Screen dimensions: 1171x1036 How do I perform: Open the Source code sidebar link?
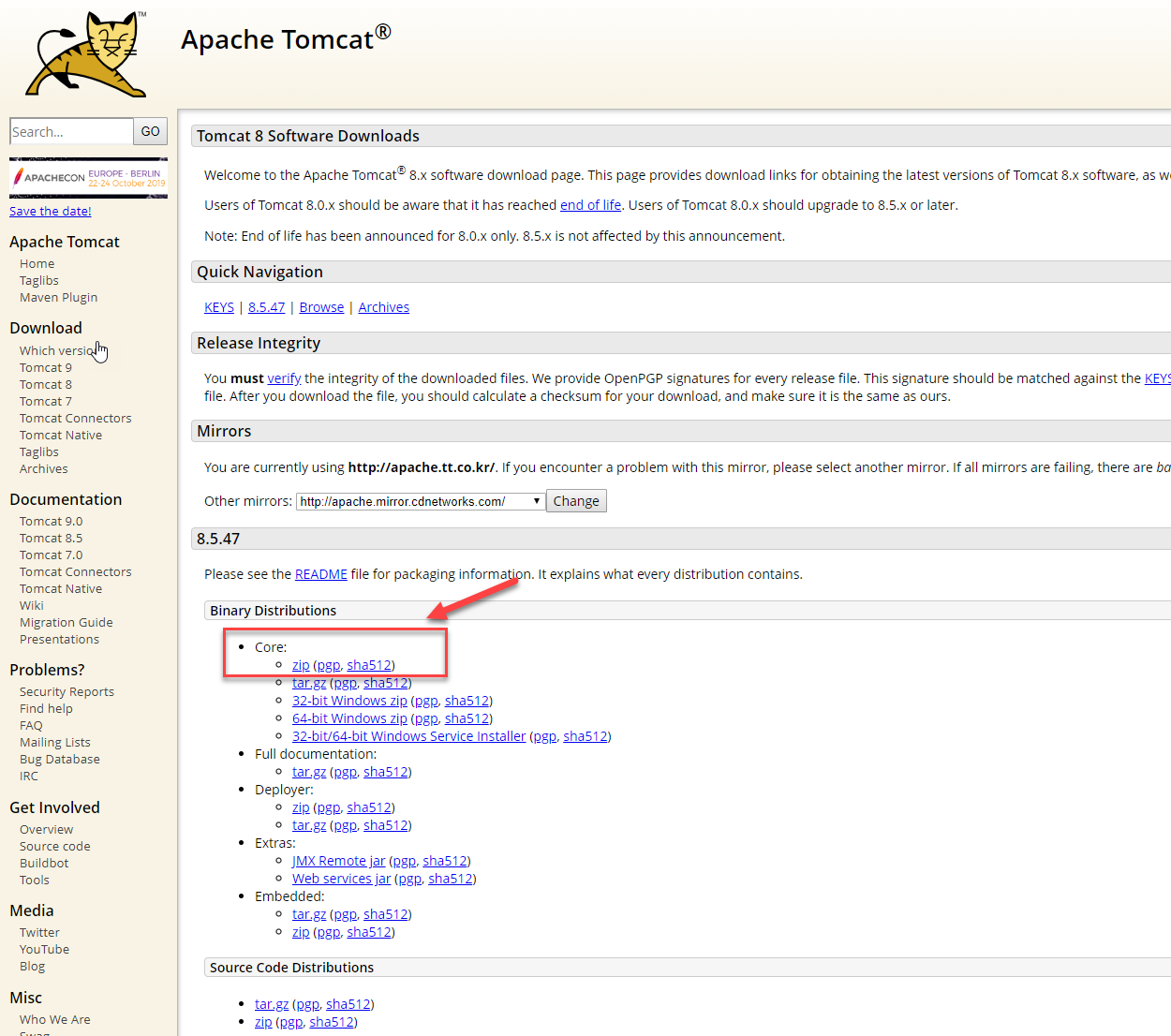[x=55, y=847]
